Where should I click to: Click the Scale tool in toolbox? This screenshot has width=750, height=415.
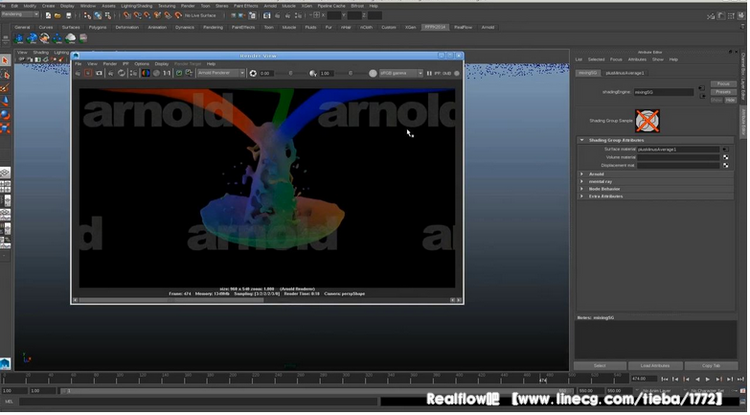[x=5, y=129]
